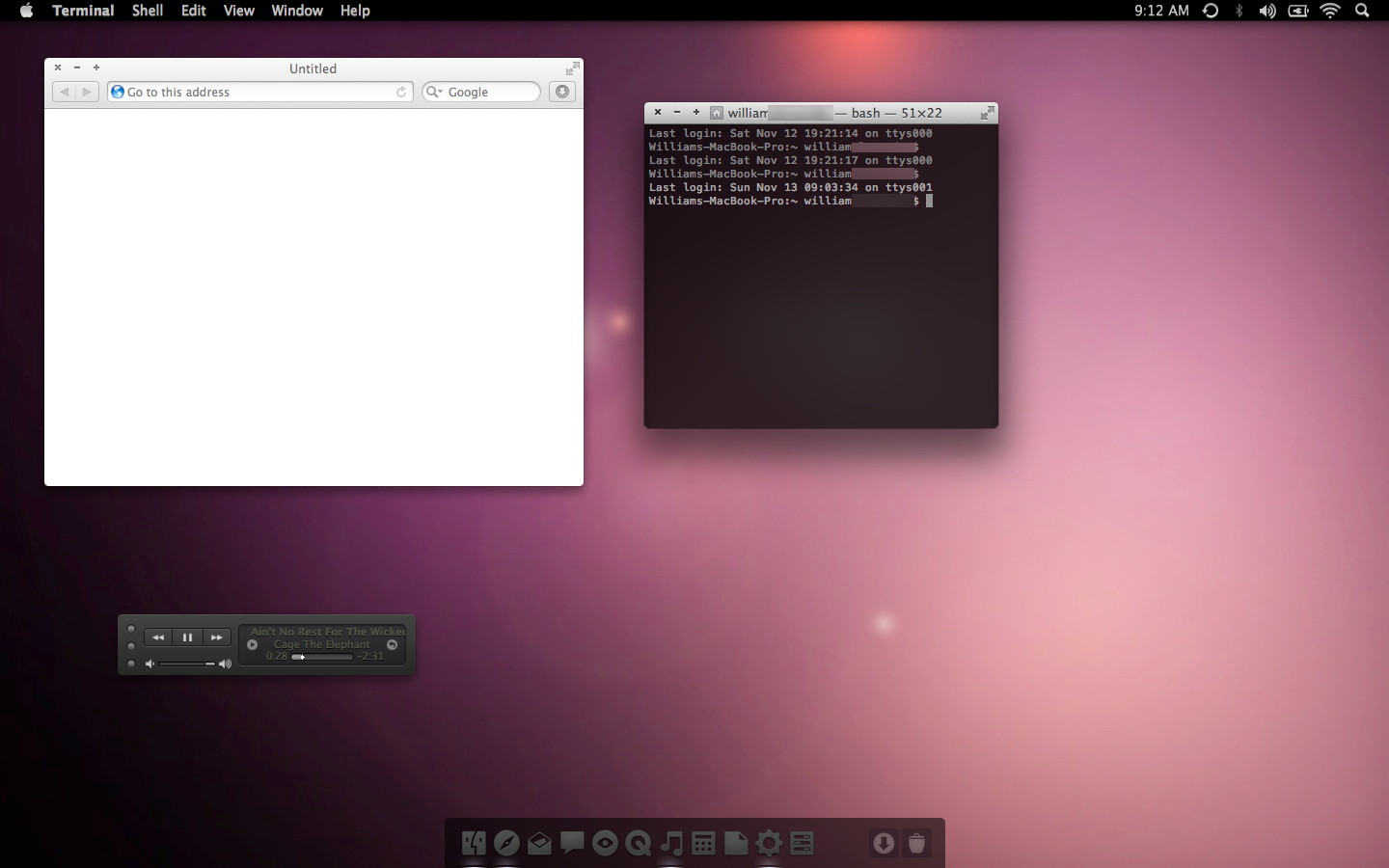Launch Calculator from the dock

703,844
